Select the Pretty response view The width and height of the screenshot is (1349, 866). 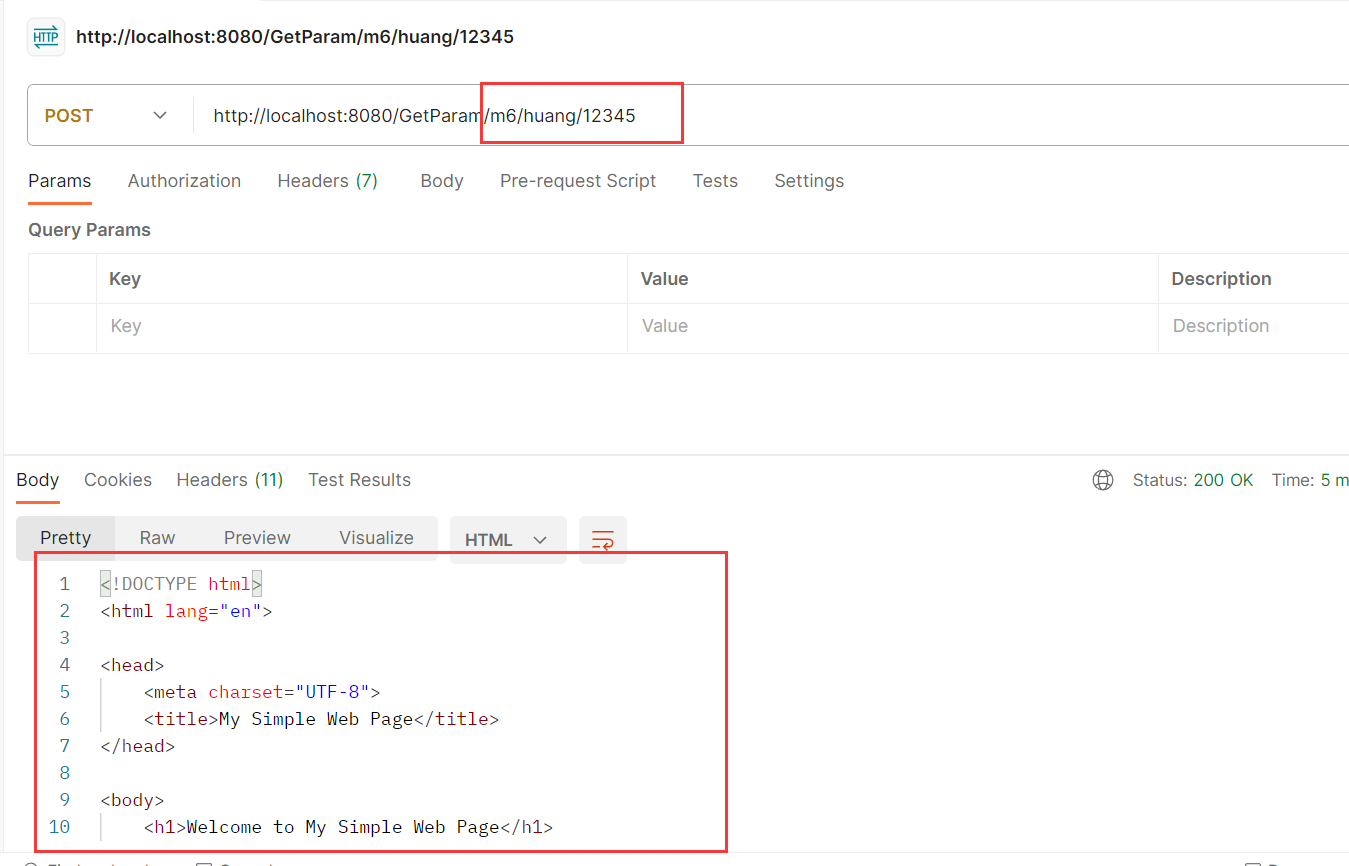(66, 538)
